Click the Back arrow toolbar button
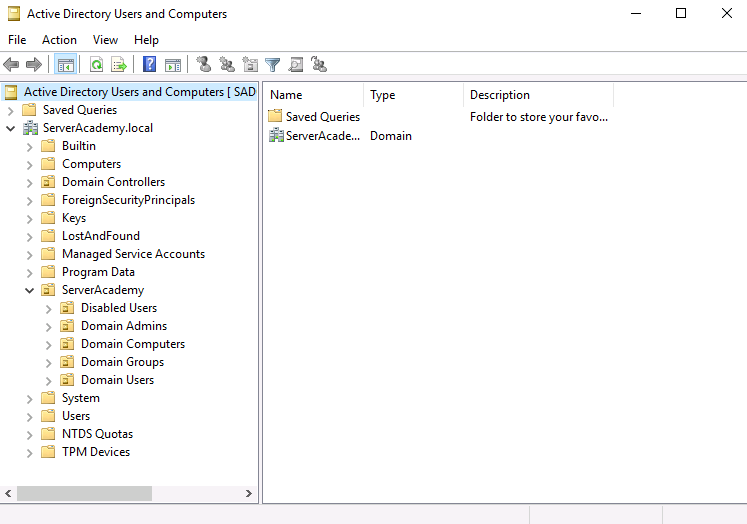This screenshot has height=524, width=747. pyautogui.click(x=11, y=64)
